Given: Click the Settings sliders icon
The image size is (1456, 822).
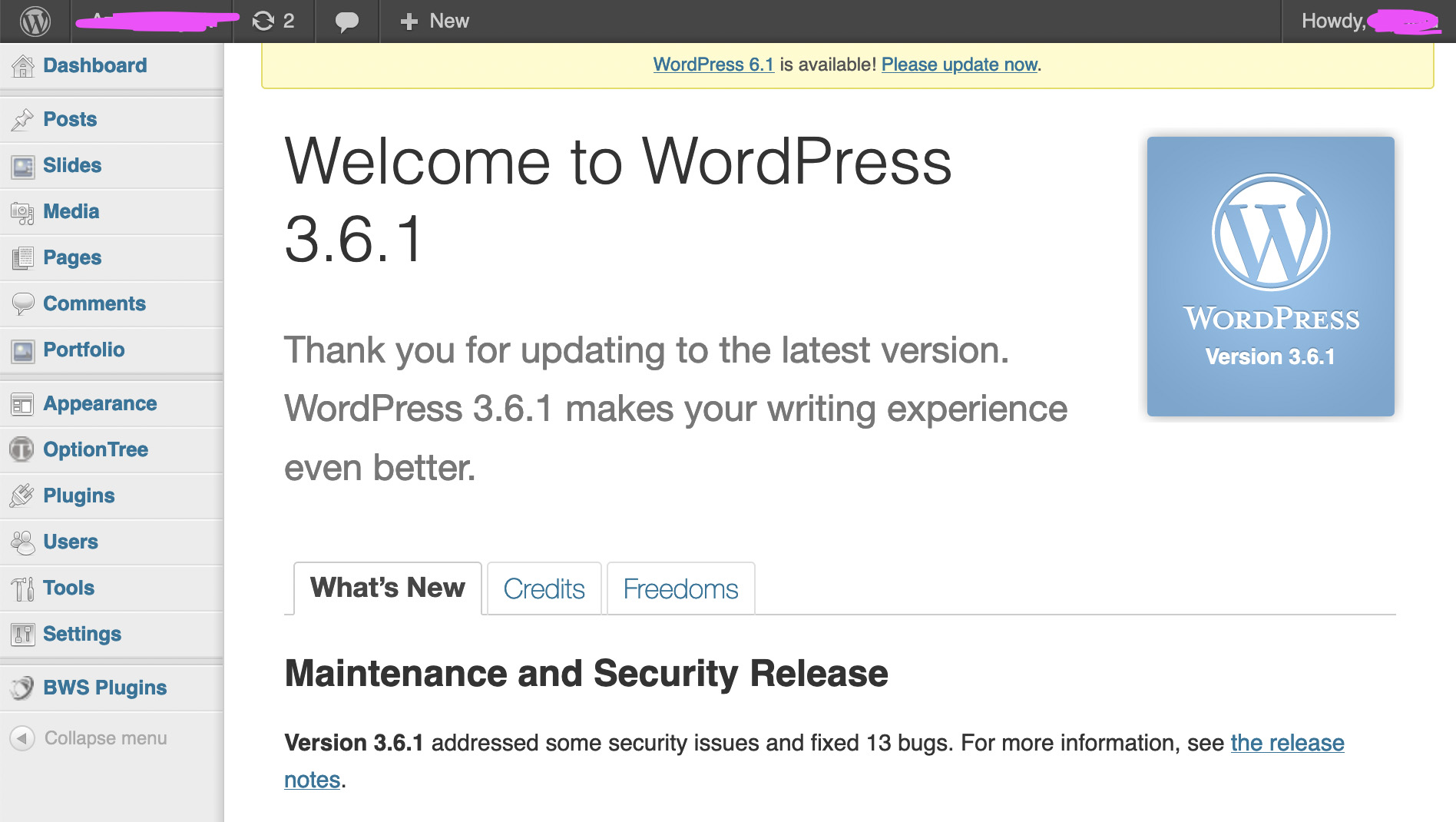Looking at the screenshot, I should pos(23,635).
